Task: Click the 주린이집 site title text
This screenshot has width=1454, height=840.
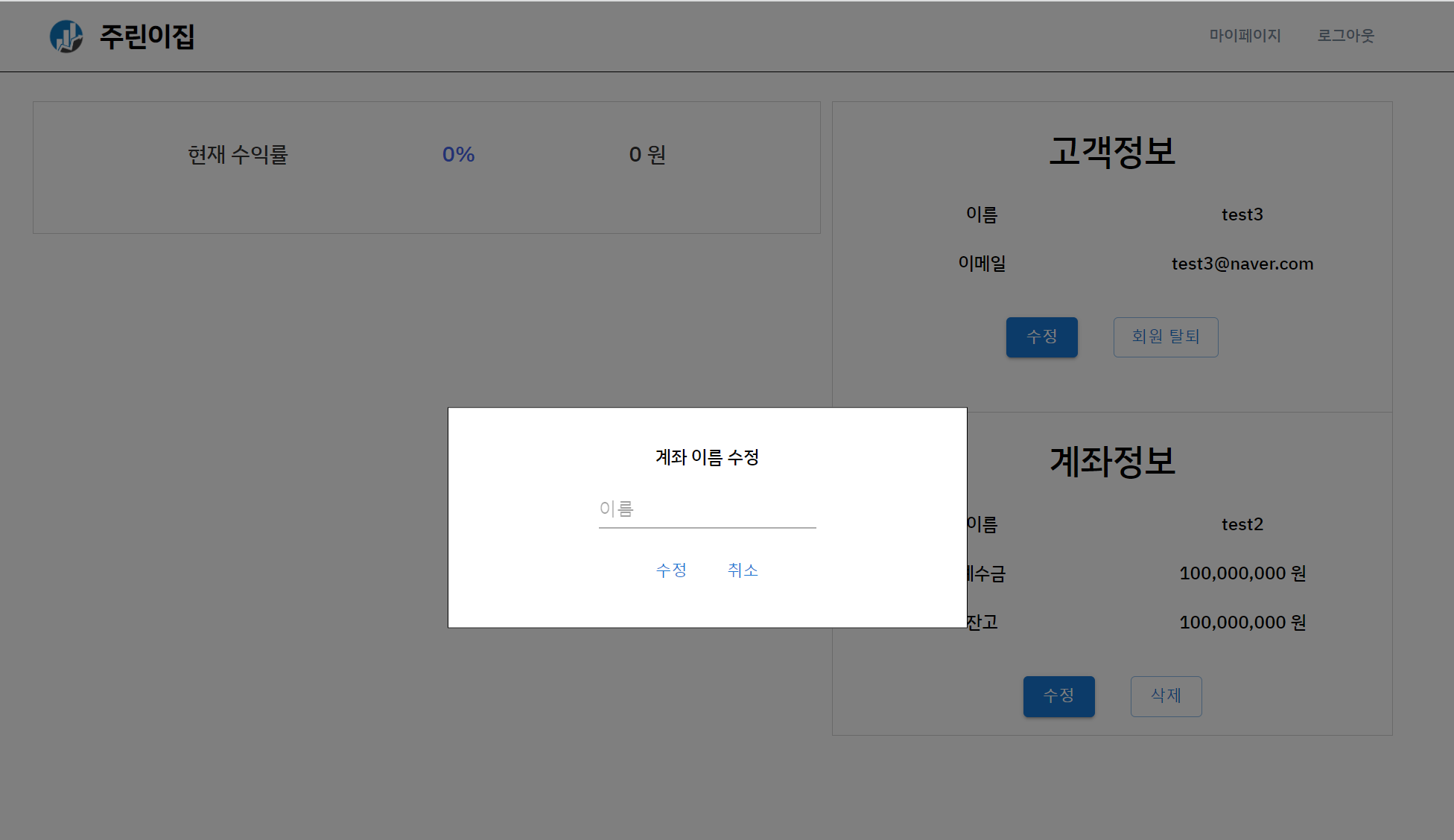Action: (147, 36)
